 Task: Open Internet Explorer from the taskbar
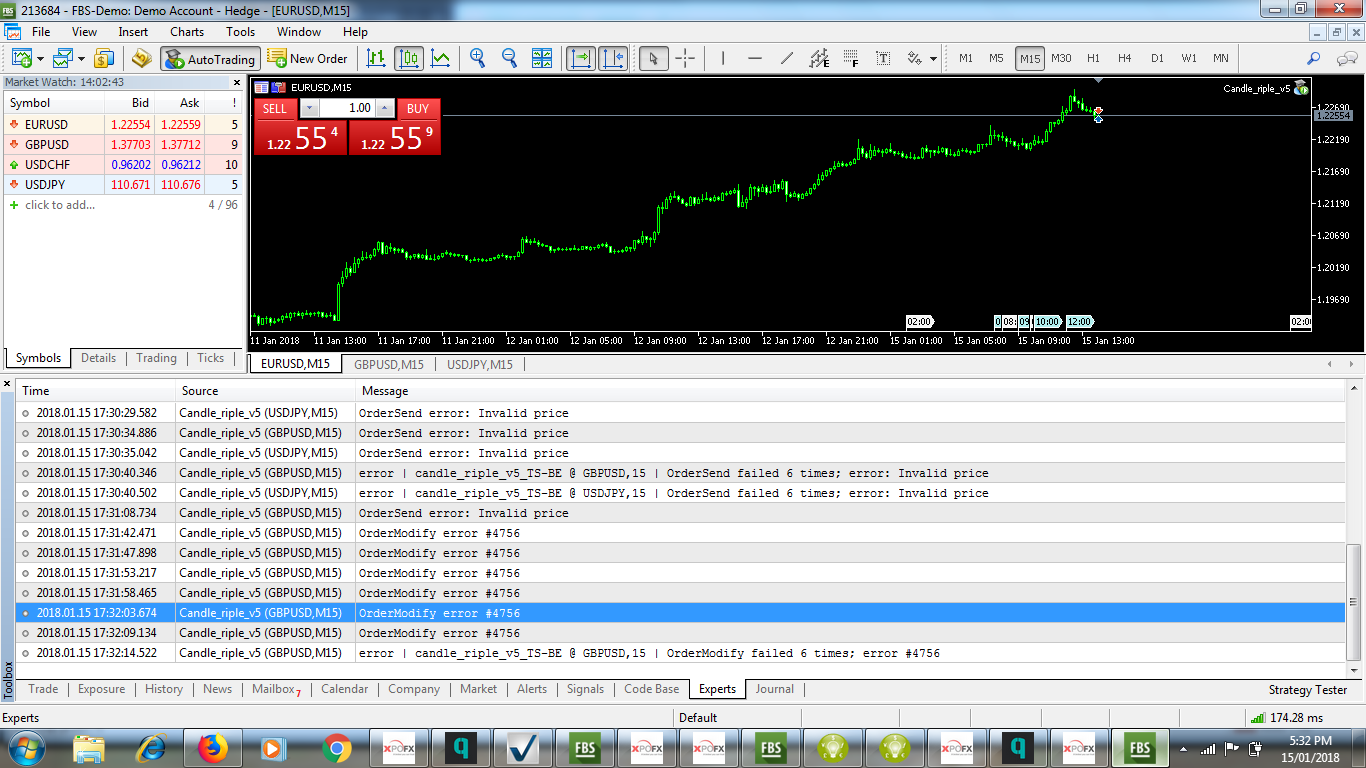151,748
